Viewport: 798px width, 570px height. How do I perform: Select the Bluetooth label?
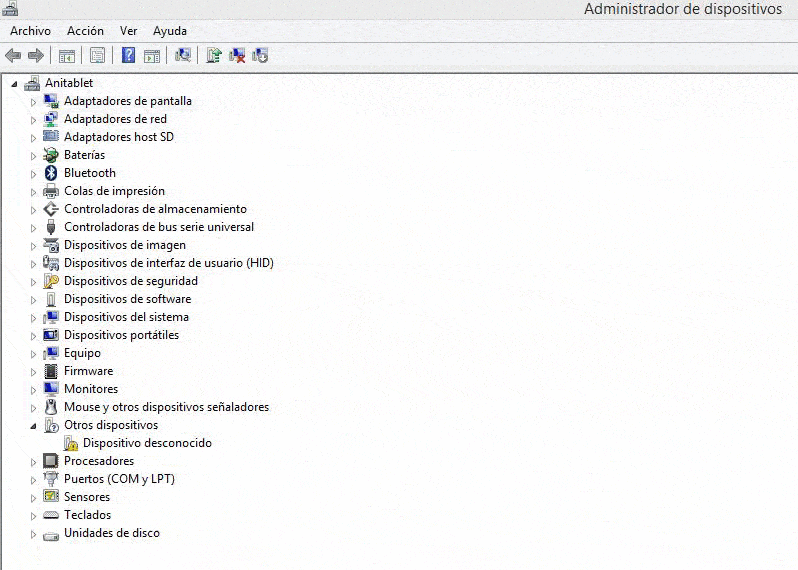pos(90,173)
